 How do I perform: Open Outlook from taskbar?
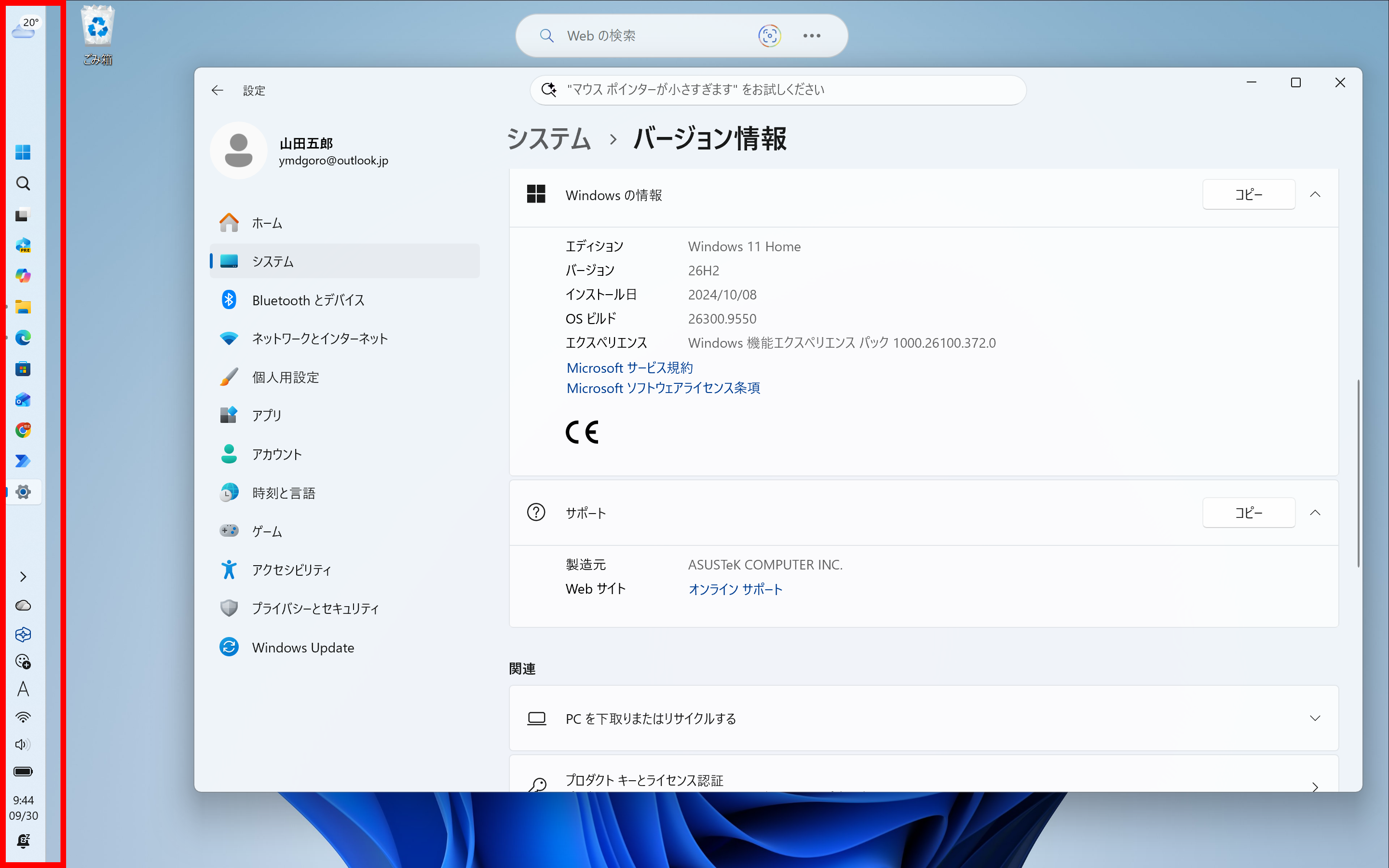click(23, 400)
